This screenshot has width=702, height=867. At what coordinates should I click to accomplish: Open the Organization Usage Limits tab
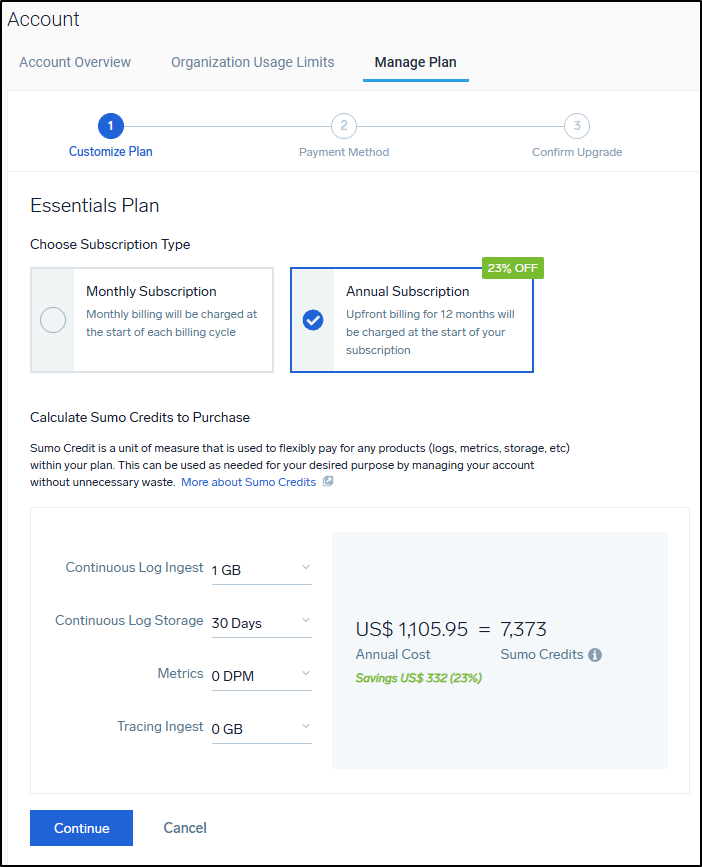point(252,62)
